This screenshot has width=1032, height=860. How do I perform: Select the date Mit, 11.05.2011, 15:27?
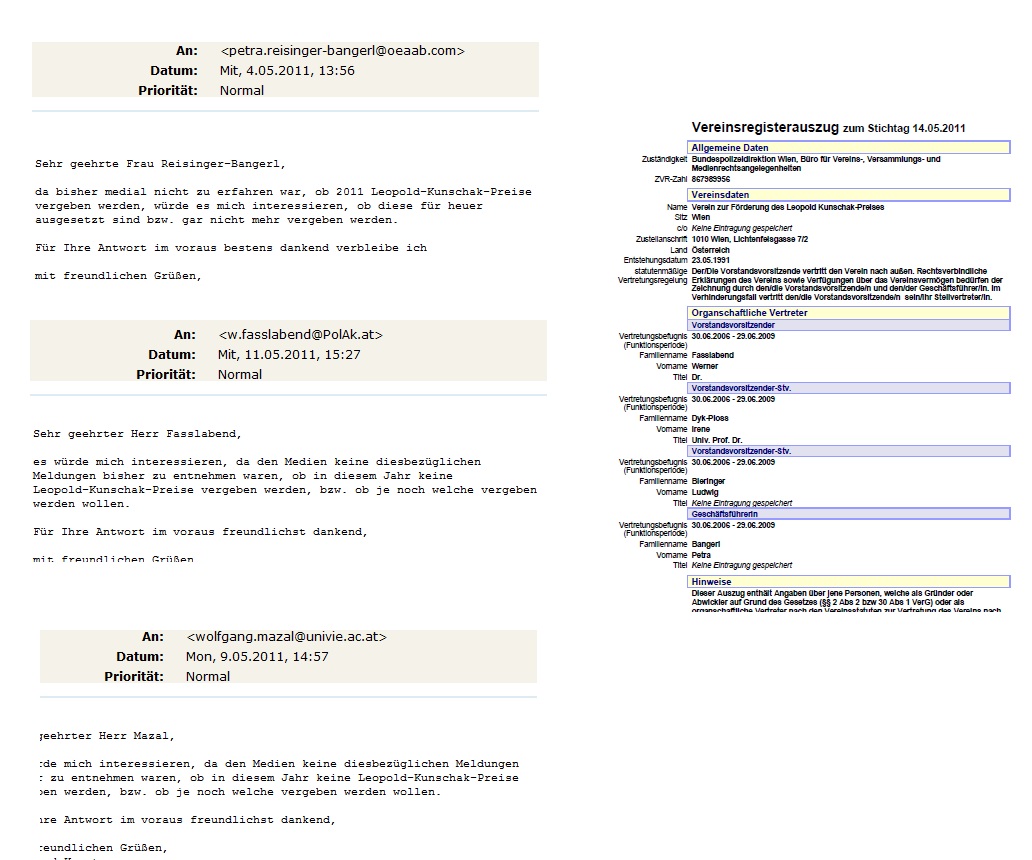(289, 355)
